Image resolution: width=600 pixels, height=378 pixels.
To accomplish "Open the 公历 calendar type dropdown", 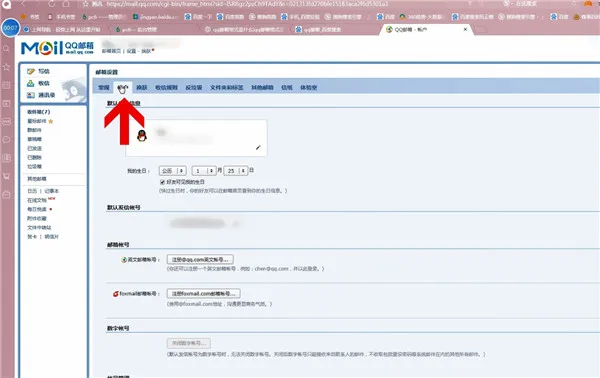I will [173, 171].
